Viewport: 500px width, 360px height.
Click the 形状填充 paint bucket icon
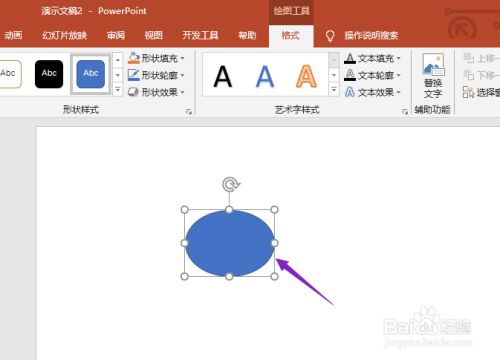pyautogui.click(x=134, y=58)
